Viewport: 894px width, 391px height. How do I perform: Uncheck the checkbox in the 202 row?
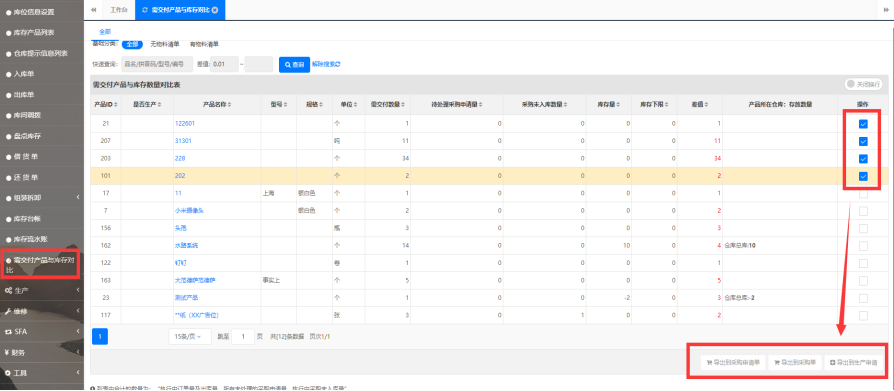pyautogui.click(x=863, y=176)
